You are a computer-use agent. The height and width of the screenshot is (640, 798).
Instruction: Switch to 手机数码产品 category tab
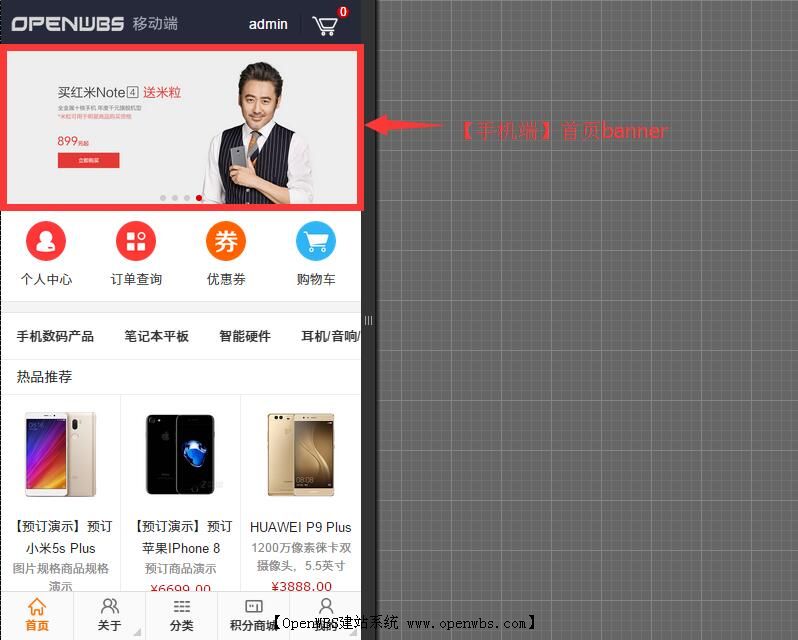pyautogui.click(x=55, y=337)
